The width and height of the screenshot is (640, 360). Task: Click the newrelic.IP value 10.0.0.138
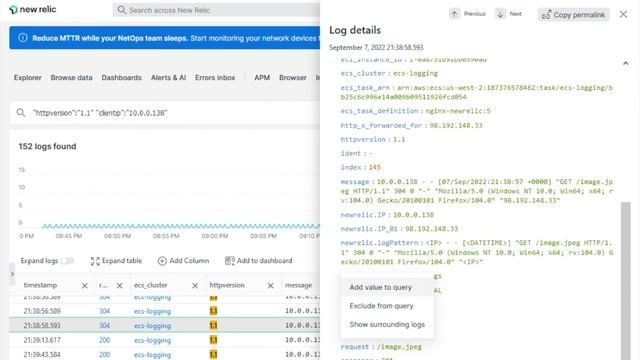[x=413, y=215]
